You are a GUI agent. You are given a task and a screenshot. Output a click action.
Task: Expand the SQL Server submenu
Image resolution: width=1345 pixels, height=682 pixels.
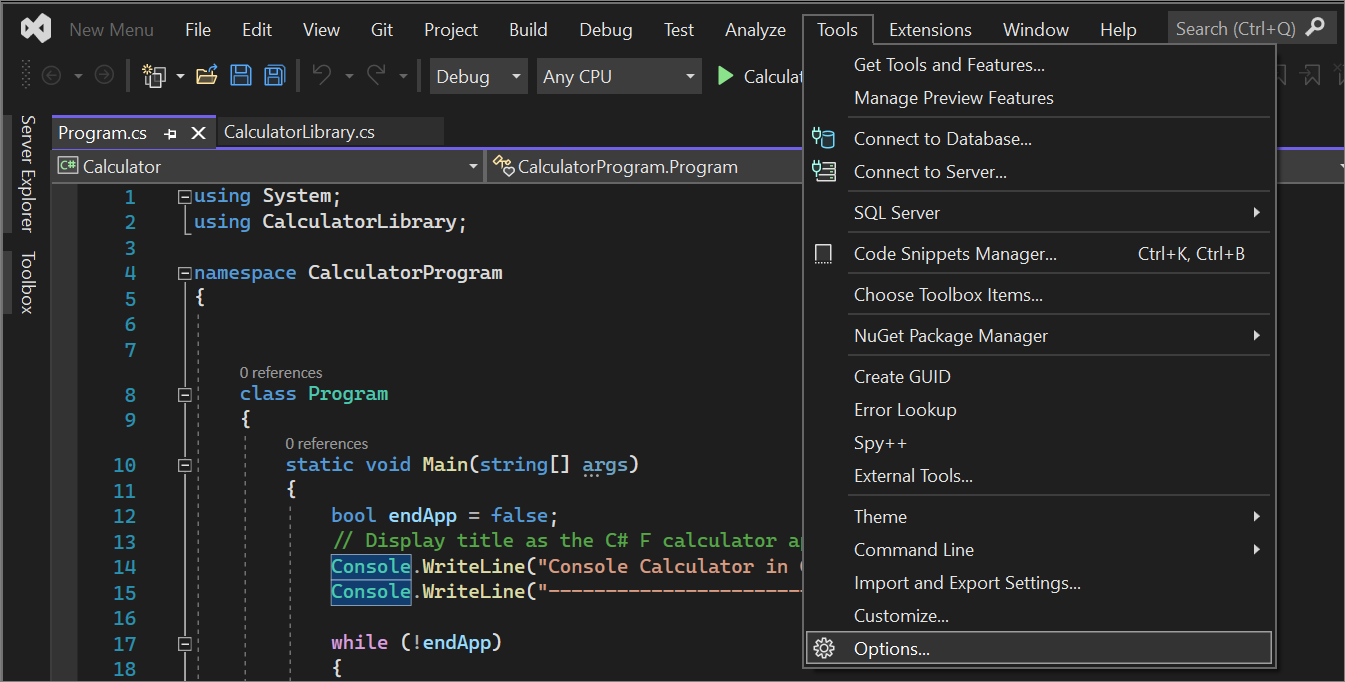click(x=1256, y=213)
